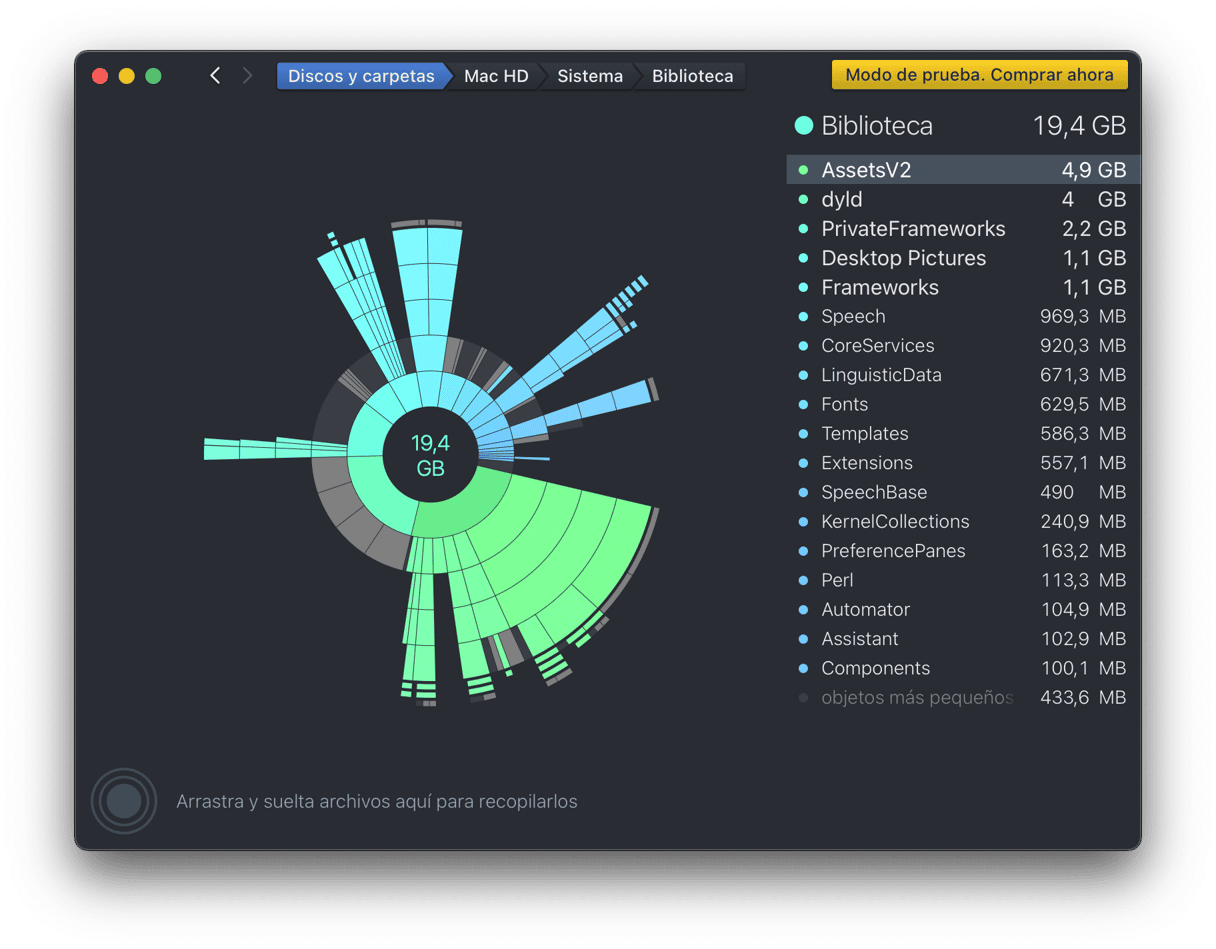Click the blue dot next to Components
Viewport: 1216px width, 949px height.
[x=803, y=668]
